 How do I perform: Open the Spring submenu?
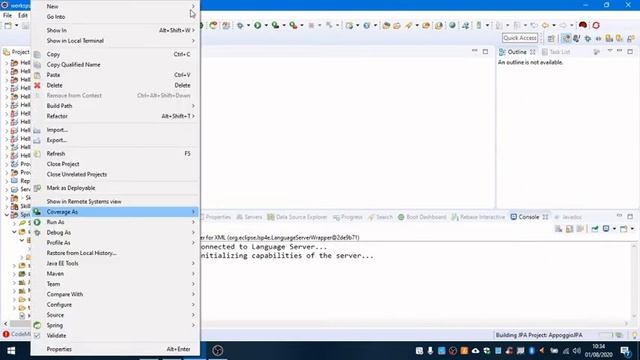coord(115,325)
